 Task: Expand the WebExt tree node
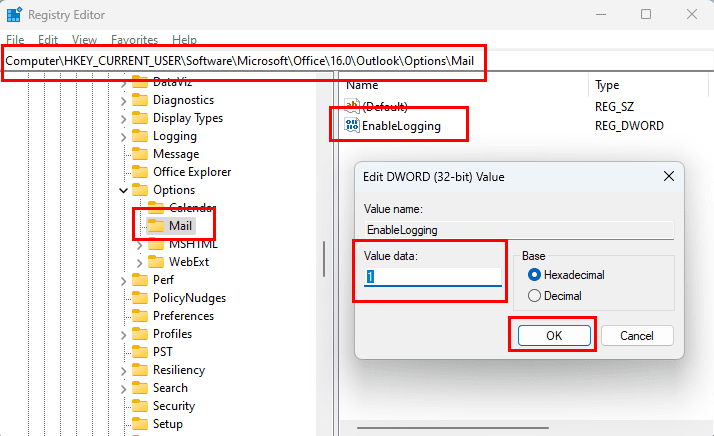(140, 262)
